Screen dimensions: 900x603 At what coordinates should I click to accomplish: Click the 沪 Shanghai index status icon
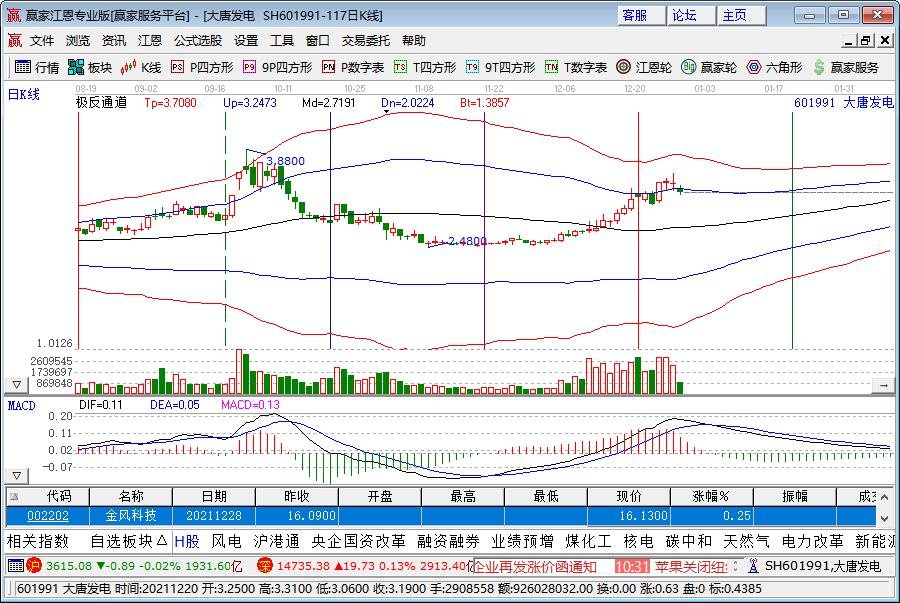click(34, 566)
